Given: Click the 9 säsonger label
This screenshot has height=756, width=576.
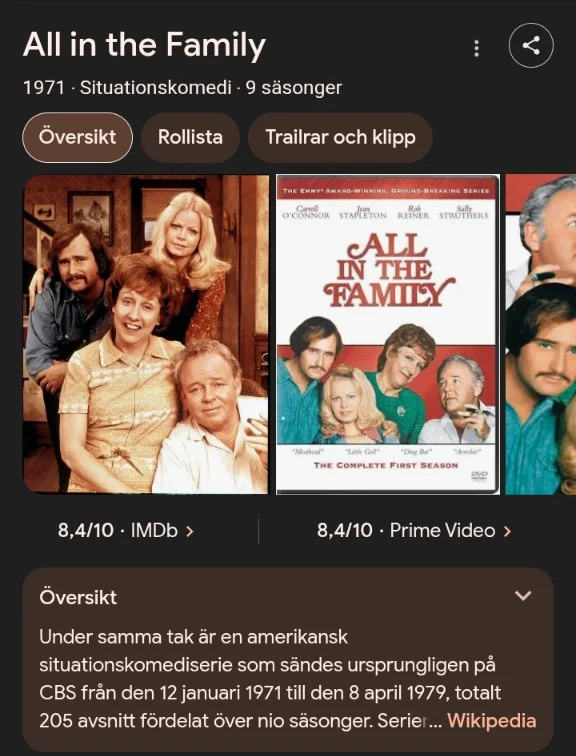Looking at the screenshot, I should 294,88.
